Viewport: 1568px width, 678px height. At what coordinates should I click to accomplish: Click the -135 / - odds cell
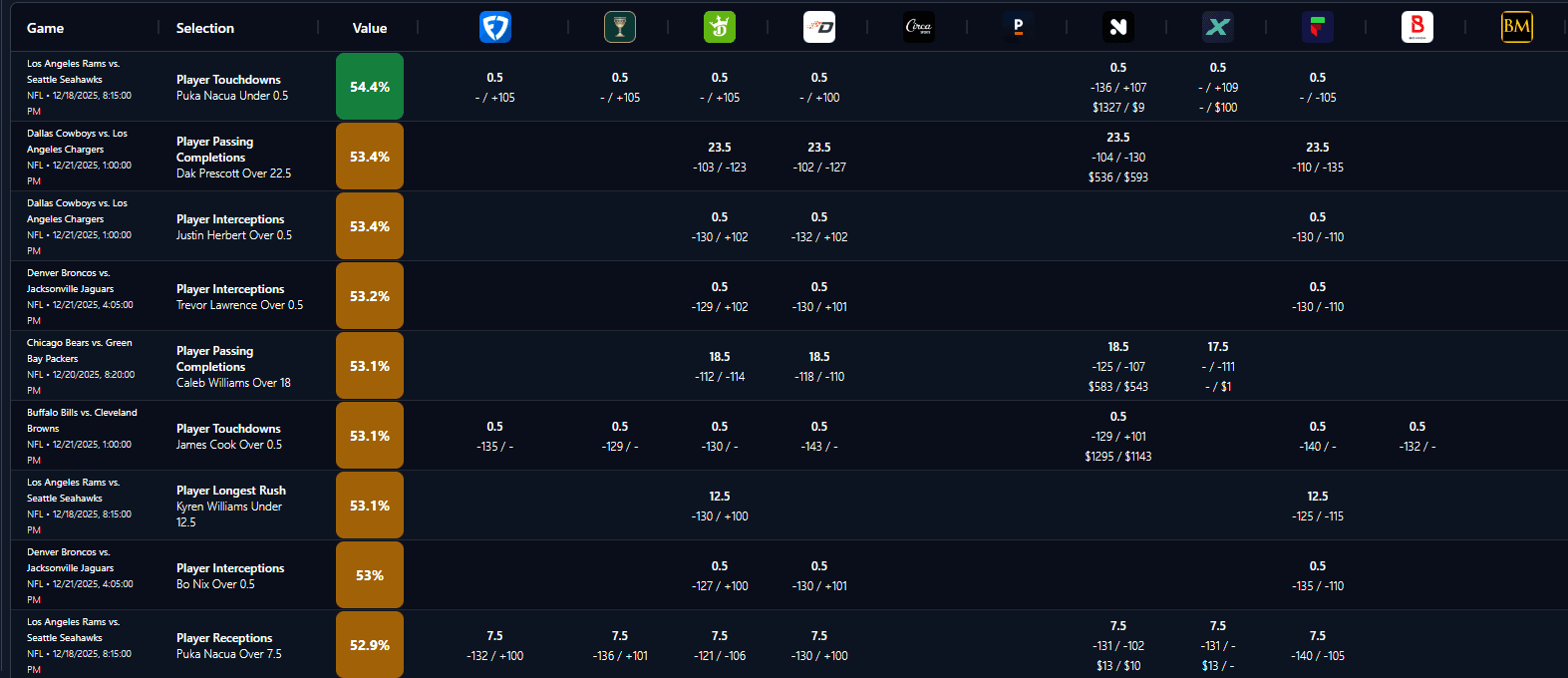(x=495, y=447)
